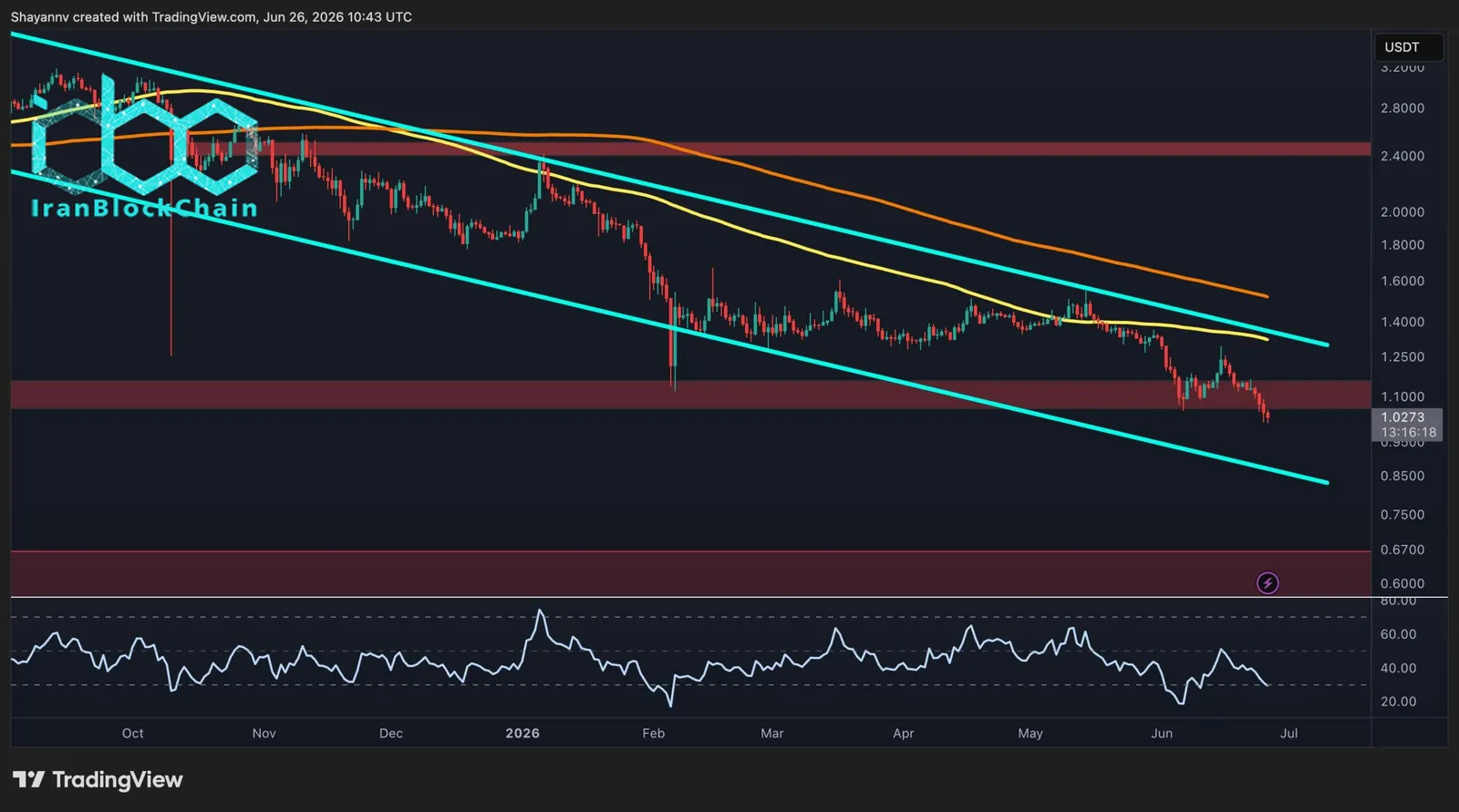Click the Oct label on time axis
This screenshot has width=1459, height=812.
tap(132, 733)
